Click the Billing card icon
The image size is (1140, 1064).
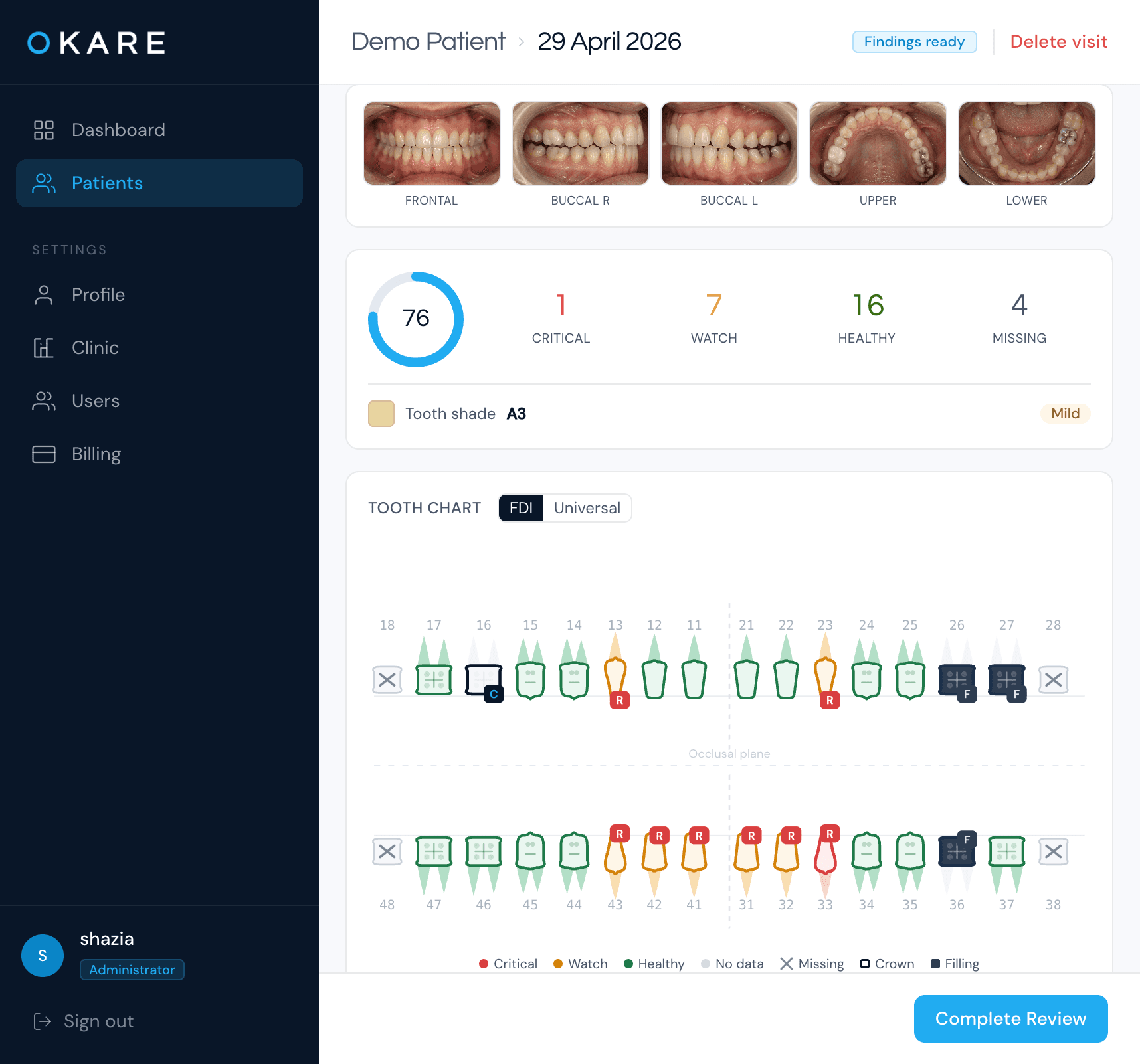44,454
